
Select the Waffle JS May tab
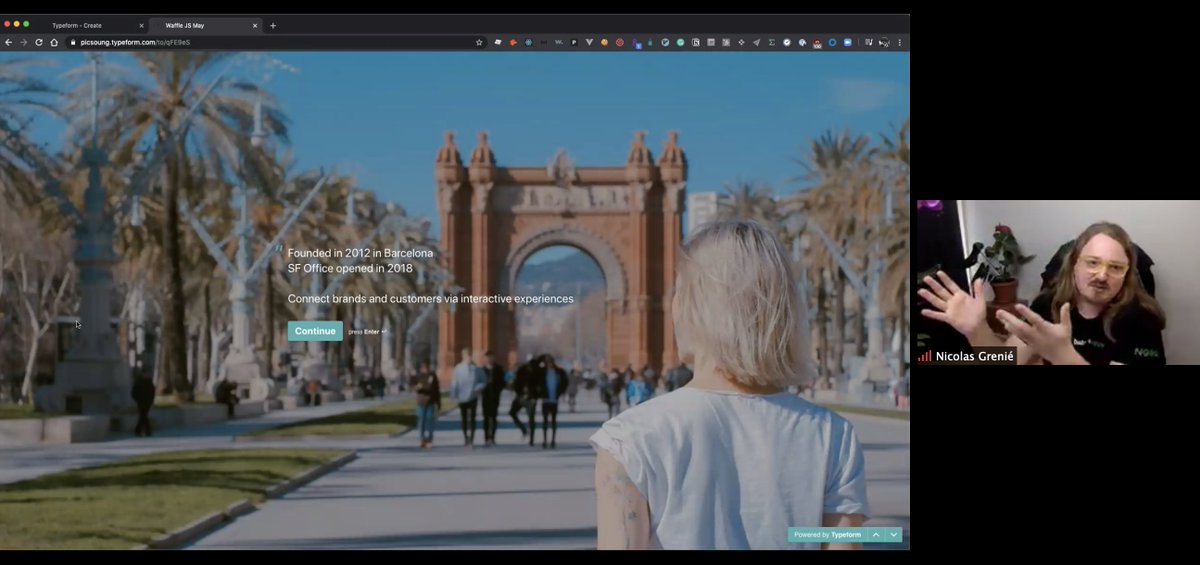205,25
